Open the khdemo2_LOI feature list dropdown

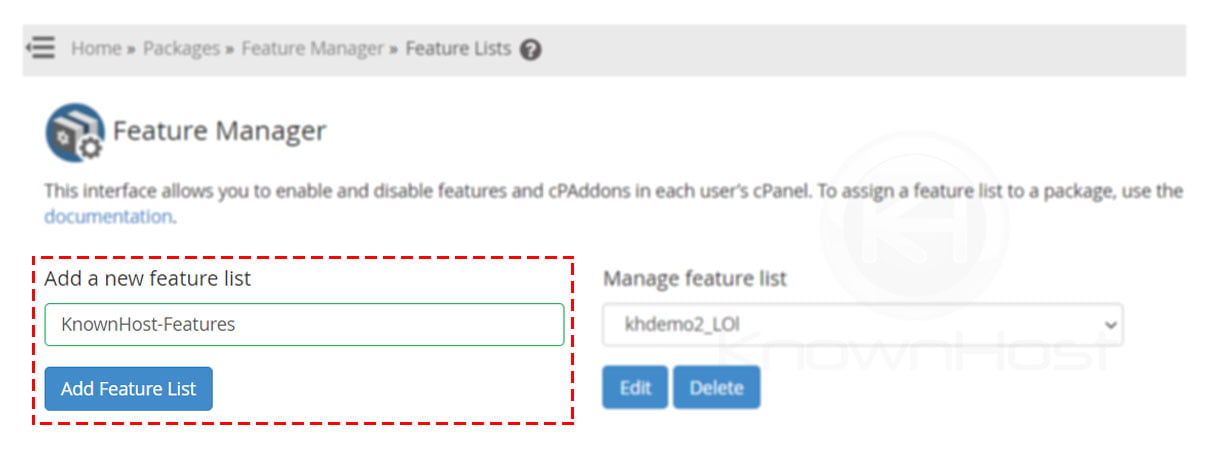point(863,325)
